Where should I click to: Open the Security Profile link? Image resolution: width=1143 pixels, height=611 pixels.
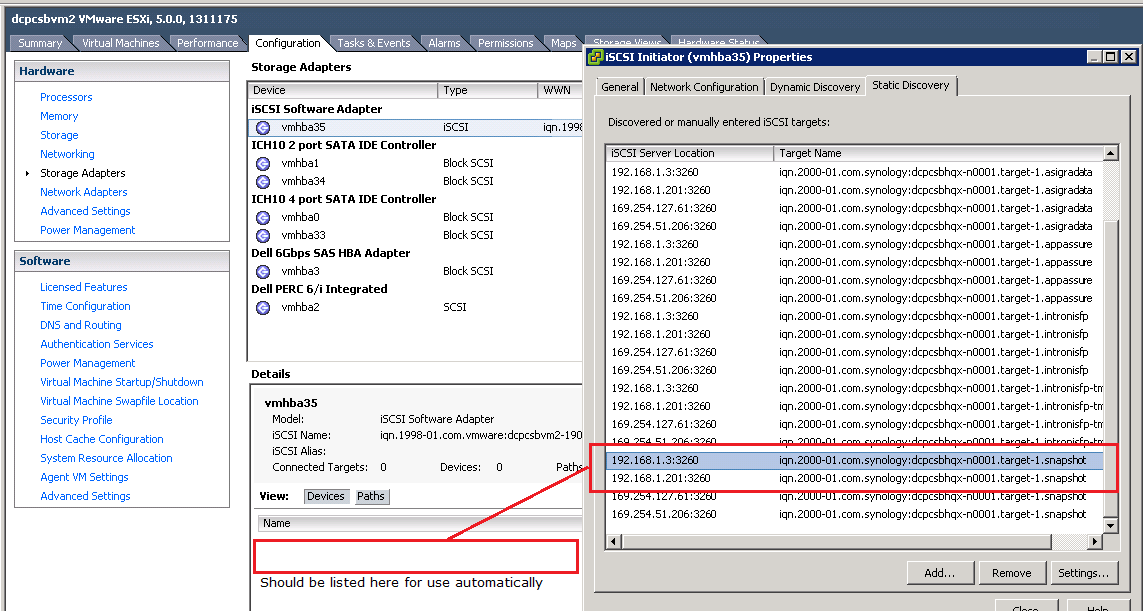(x=77, y=420)
